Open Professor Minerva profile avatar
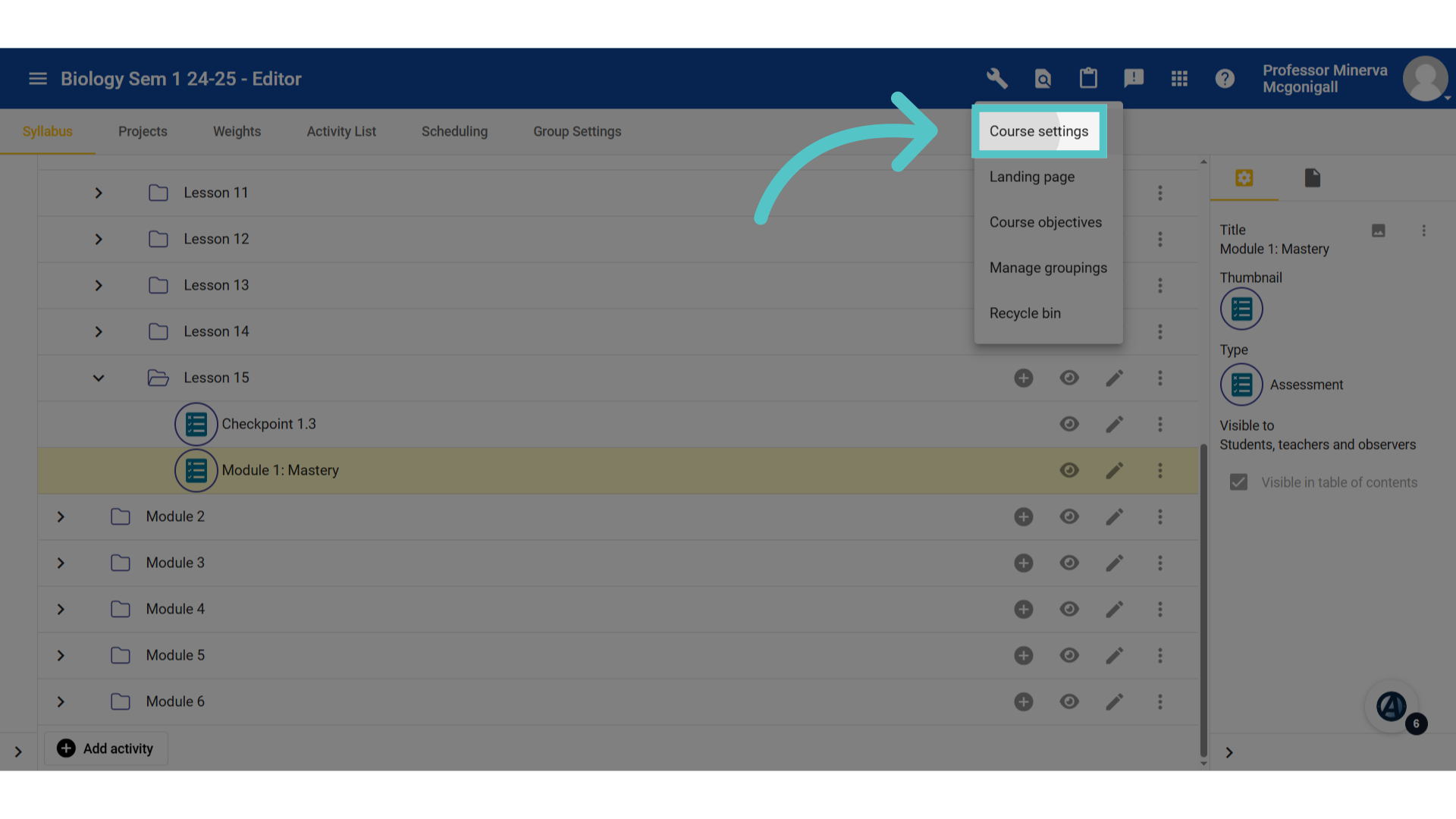 point(1425,78)
